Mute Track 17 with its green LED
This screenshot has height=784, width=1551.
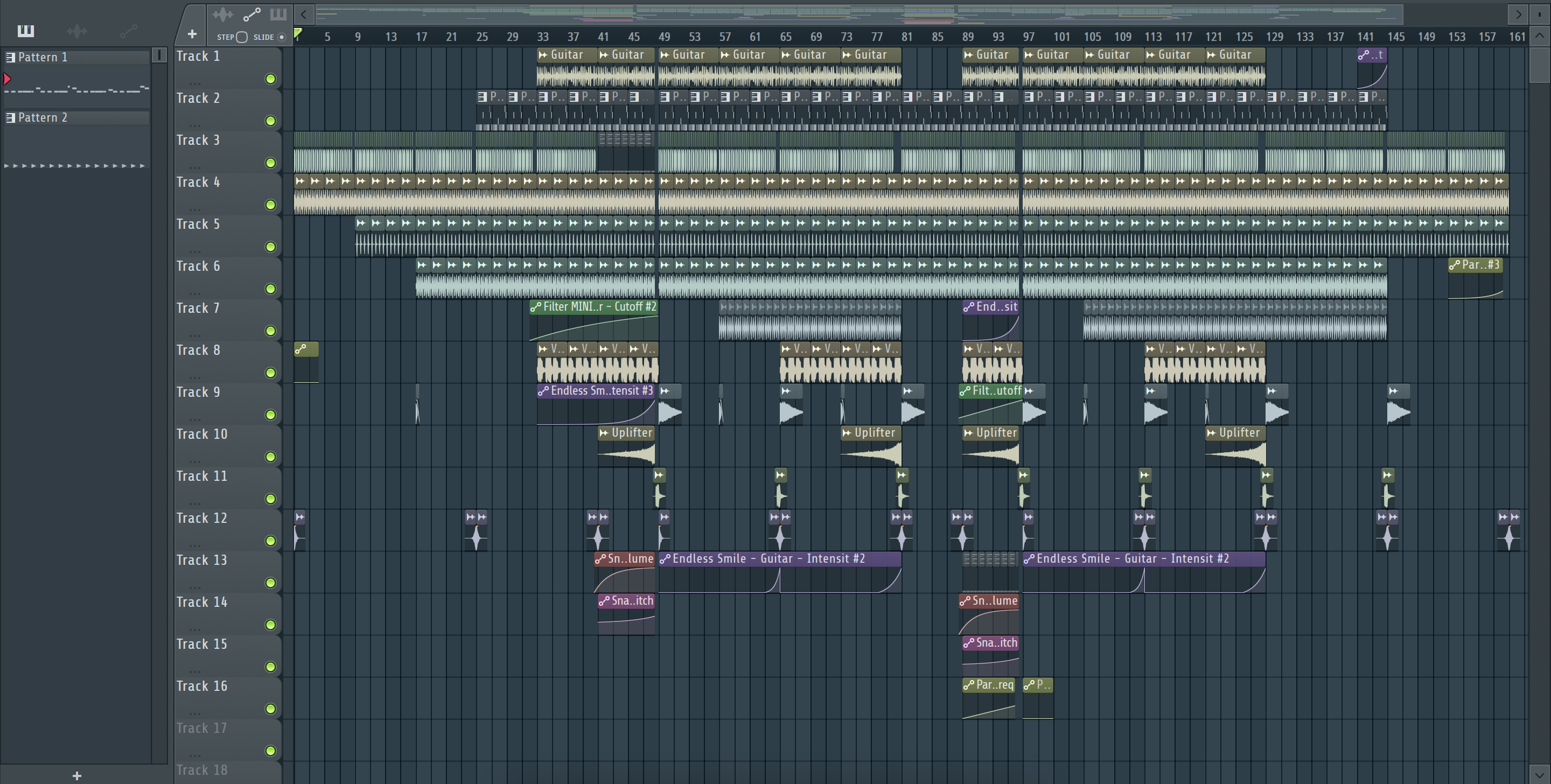pos(271,751)
